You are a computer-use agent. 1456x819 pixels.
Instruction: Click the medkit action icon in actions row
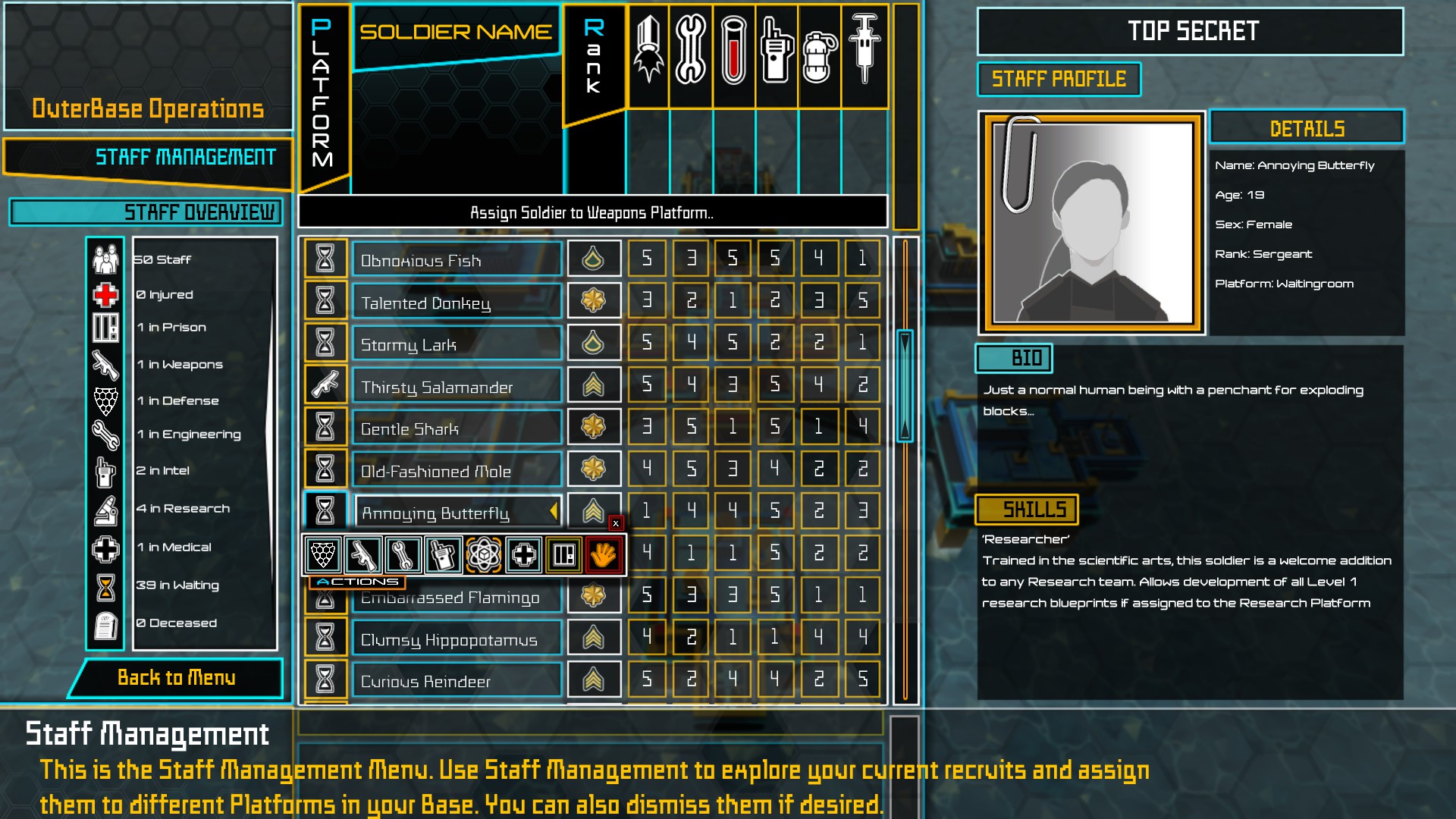[522, 556]
